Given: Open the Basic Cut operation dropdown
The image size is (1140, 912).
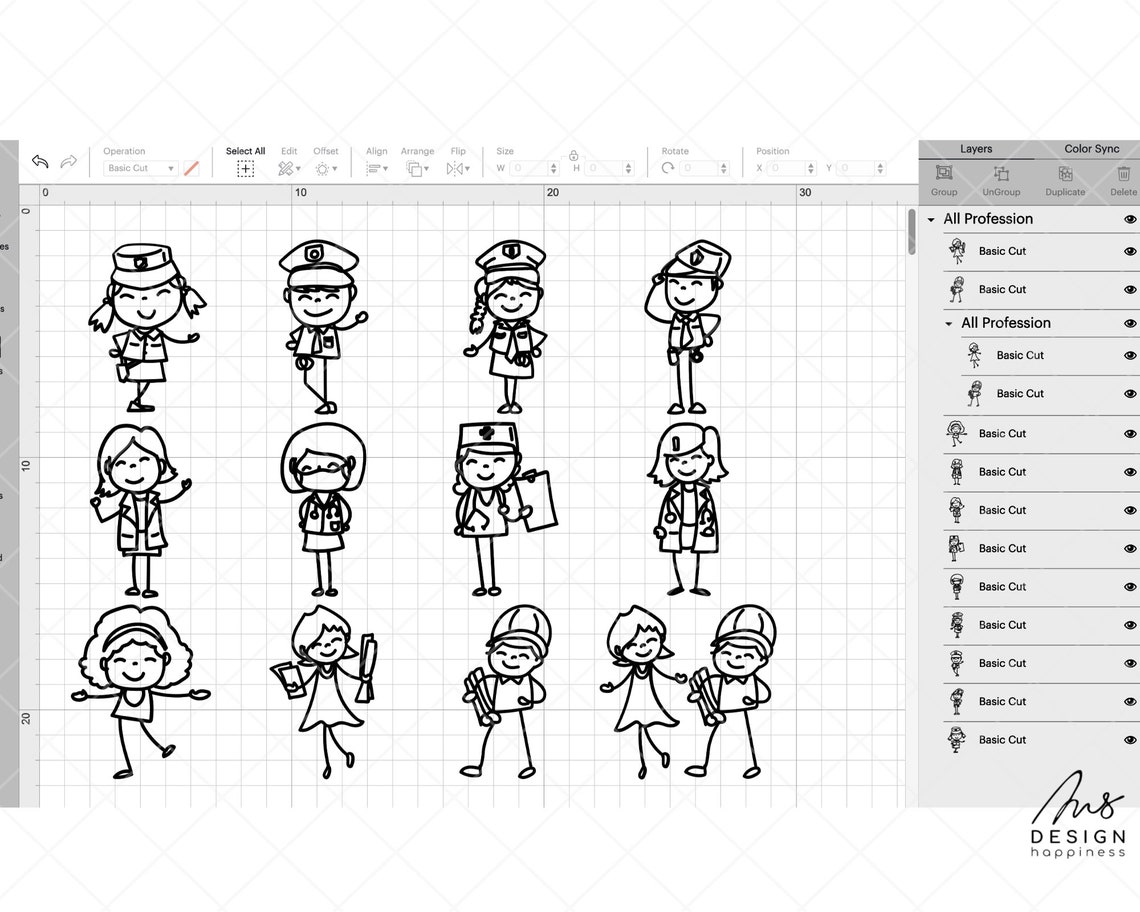Looking at the screenshot, I should point(138,167).
